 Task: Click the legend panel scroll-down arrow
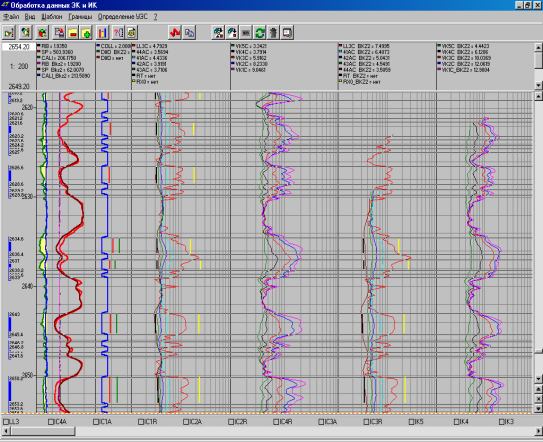click(538, 85)
